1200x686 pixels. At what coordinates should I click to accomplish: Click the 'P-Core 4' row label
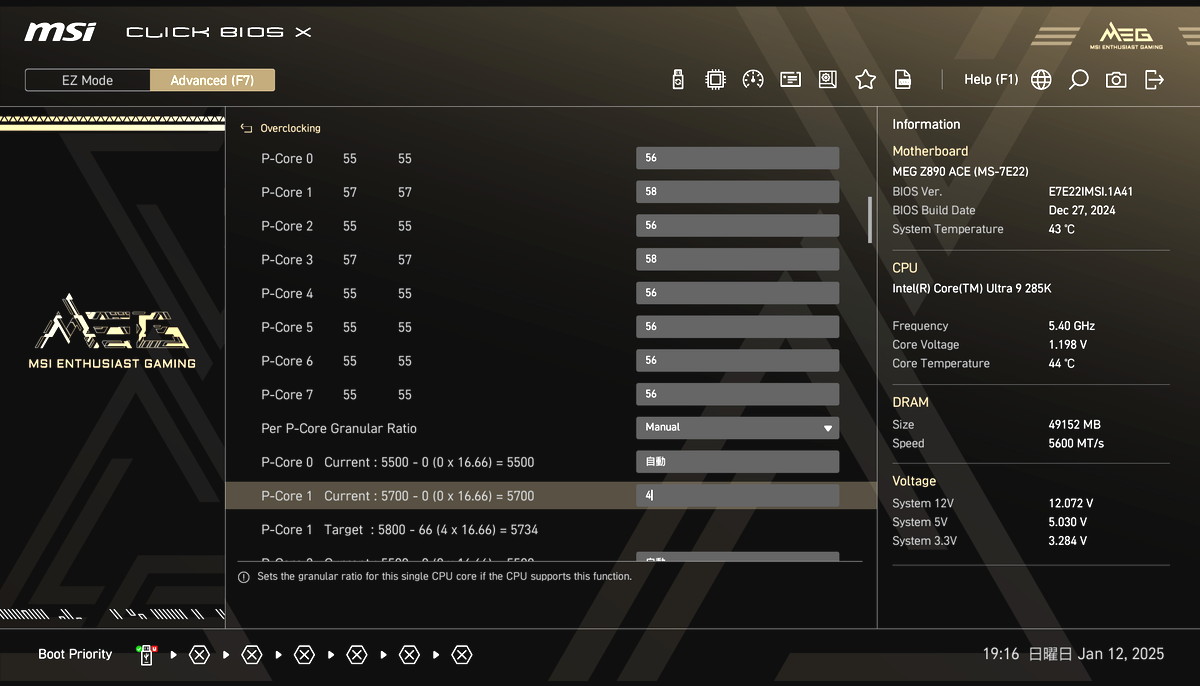click(x=287, y=294)
